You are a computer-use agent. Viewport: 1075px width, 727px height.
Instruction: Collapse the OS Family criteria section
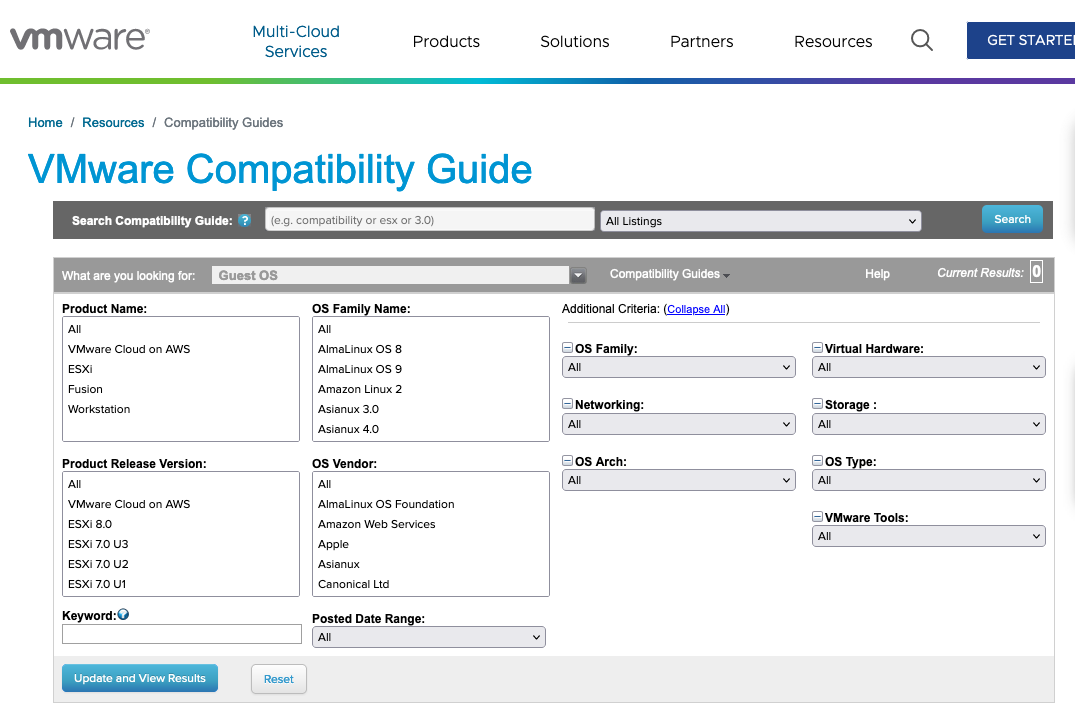(x=567, y=348)
